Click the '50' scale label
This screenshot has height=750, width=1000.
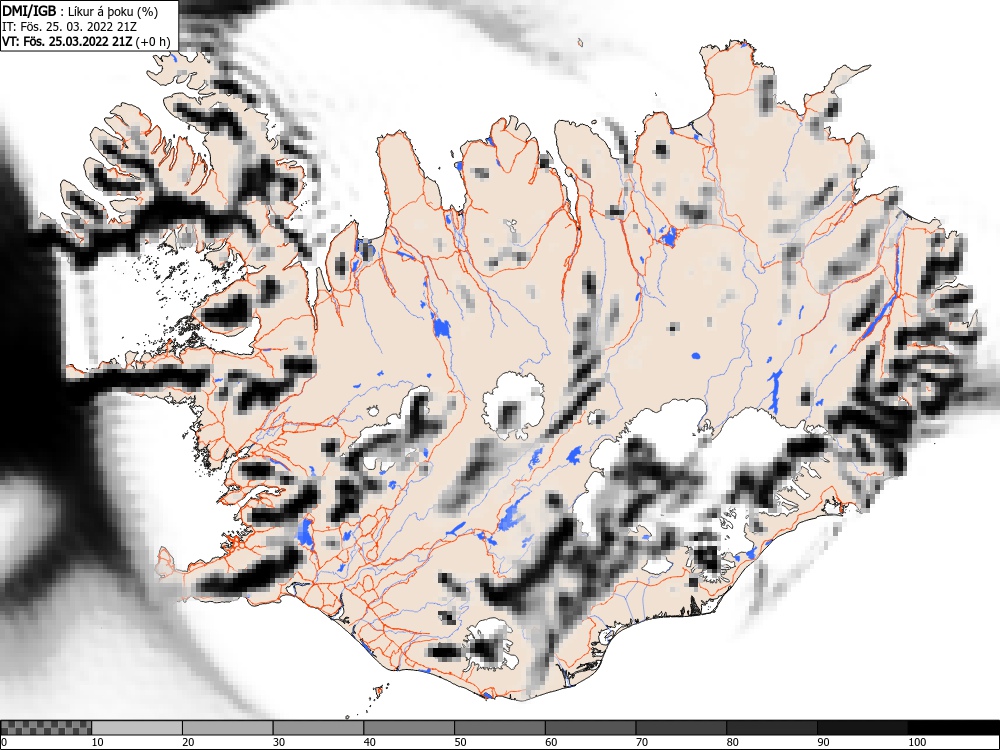click(460, 742)
